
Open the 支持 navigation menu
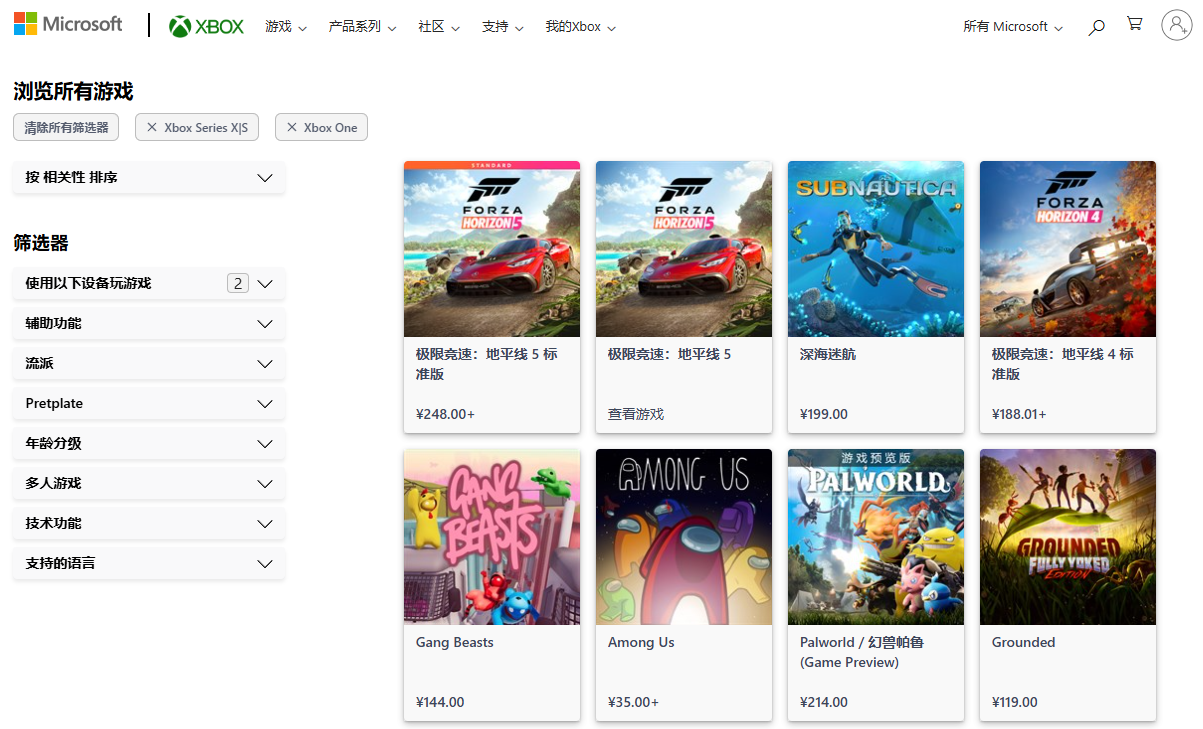503,27
